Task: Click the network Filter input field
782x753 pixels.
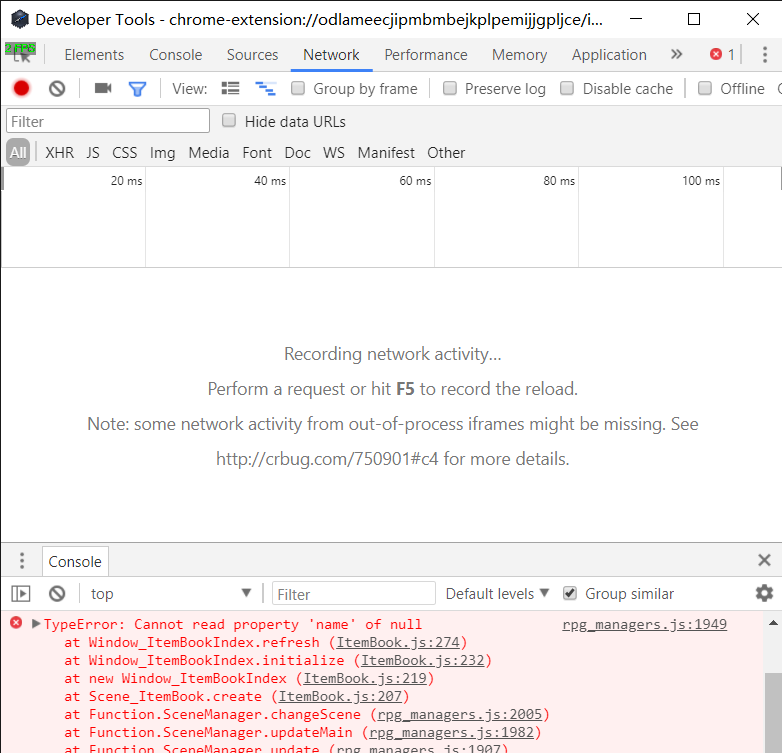Action: click(x=108, y=121)
